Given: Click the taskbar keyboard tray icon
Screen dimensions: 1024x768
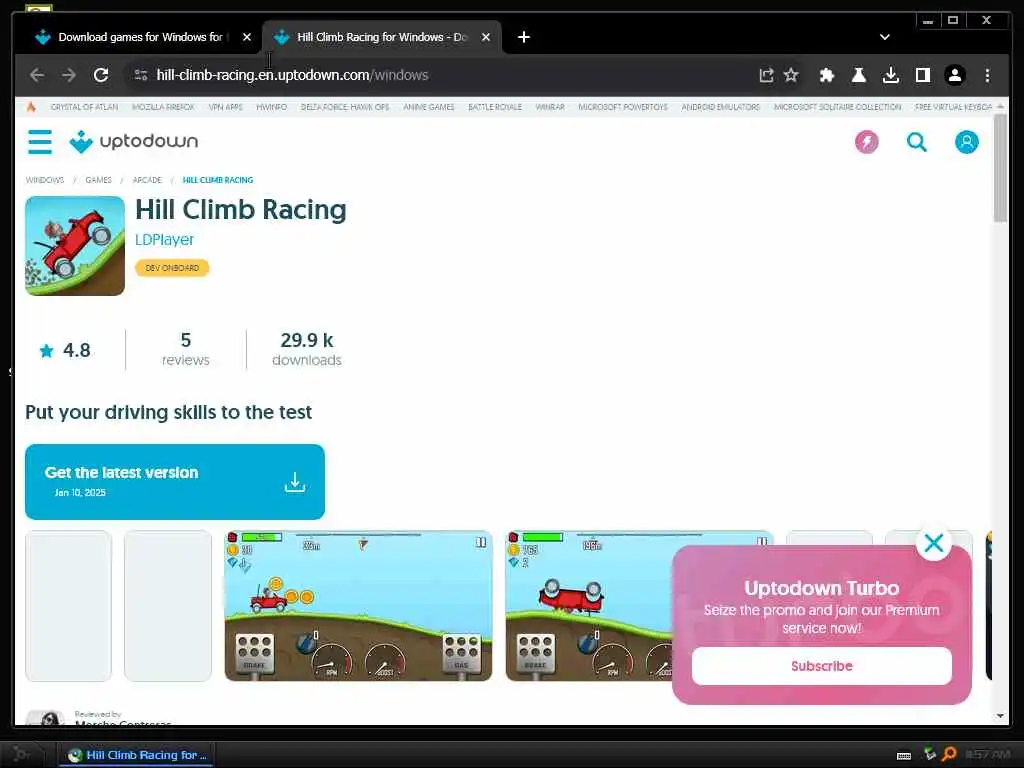Looking at the screenshot, I should 904,756.
